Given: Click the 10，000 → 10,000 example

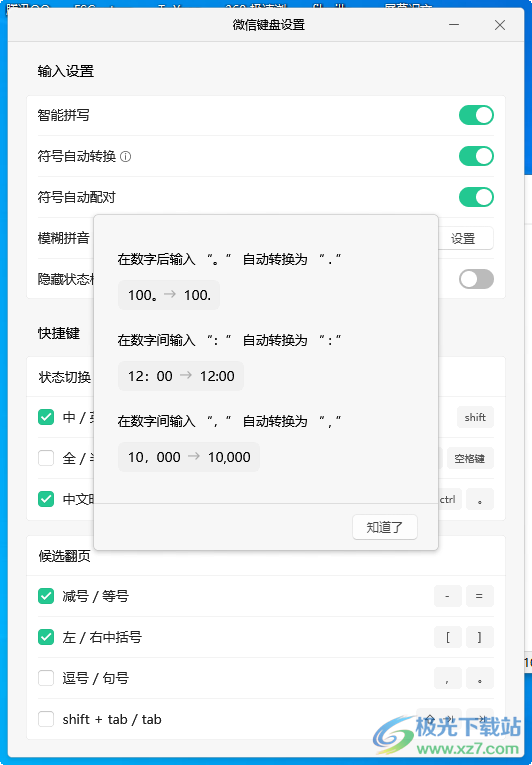Looking at the screenshot, I should click(189, 457).
